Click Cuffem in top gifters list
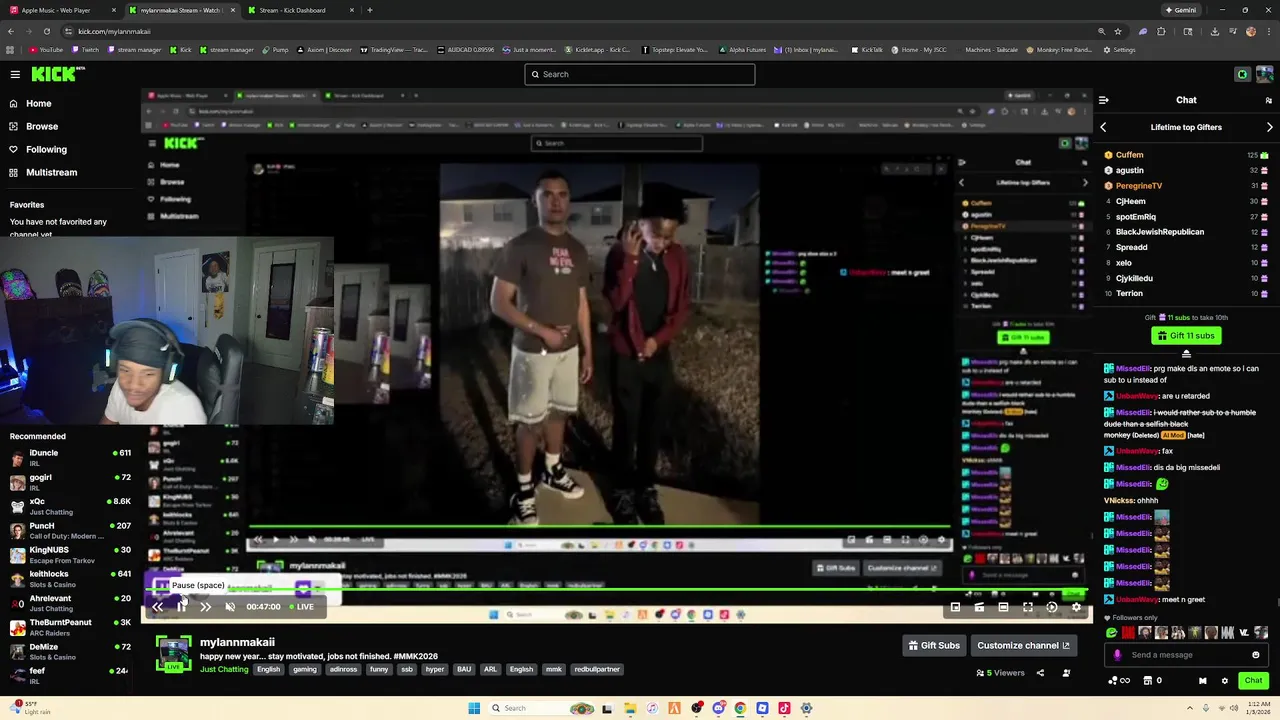This screenshot has width=1280, height=720. (x=1130, y=155)
